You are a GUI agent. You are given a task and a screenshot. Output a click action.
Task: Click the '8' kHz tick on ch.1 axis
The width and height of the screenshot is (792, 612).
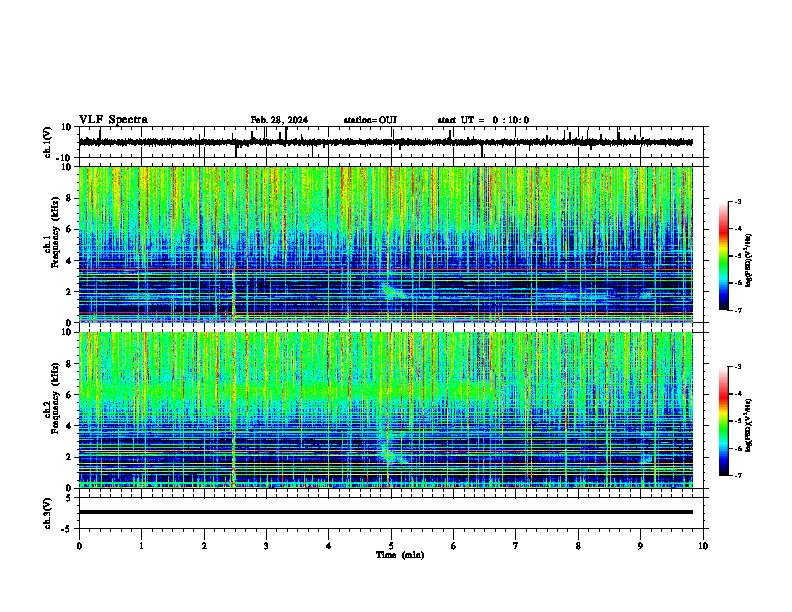point(69,198)
